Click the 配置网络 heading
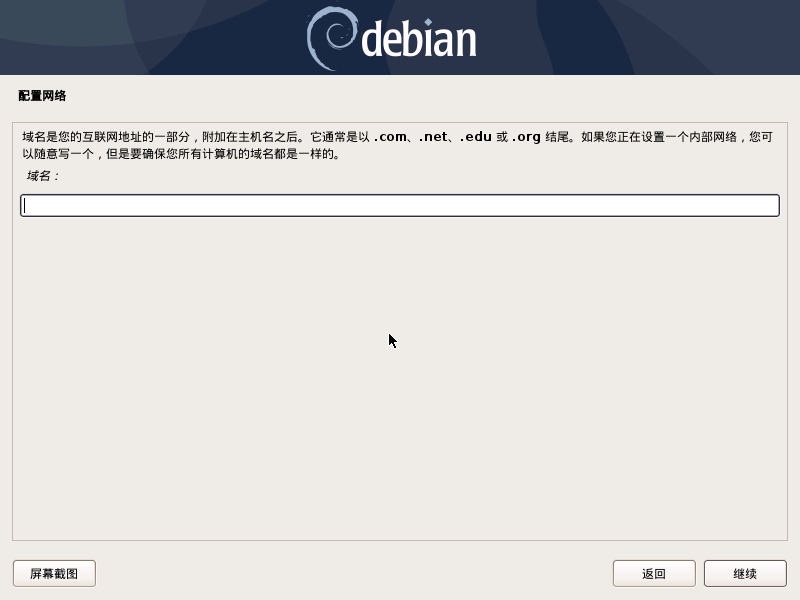The height and width of the screenshot is (600, 800). 42,96
